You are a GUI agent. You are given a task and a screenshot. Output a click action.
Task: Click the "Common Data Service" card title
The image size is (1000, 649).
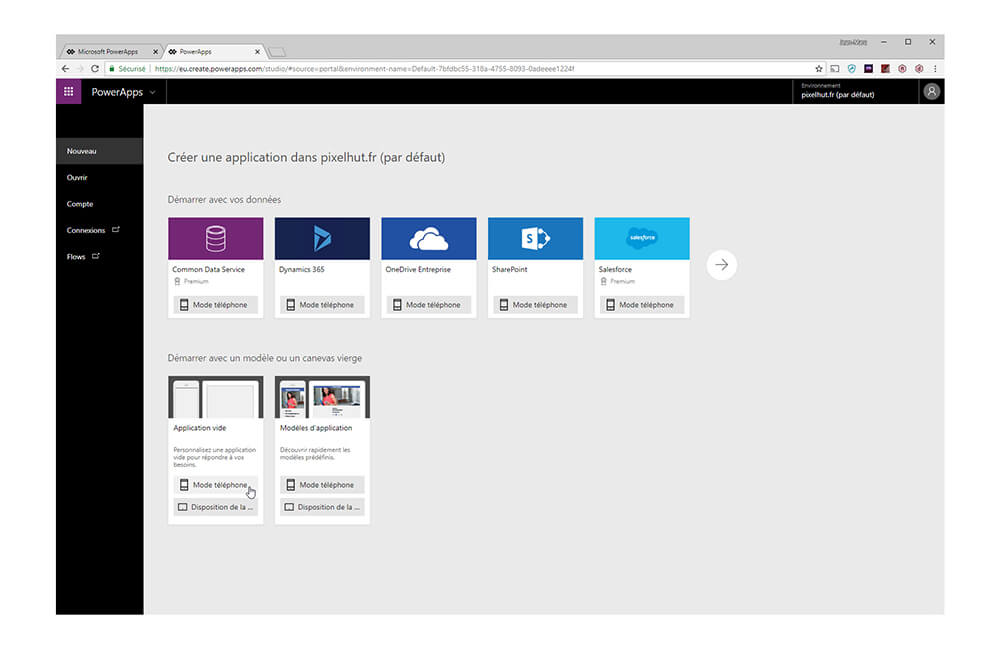pos(209,270)
